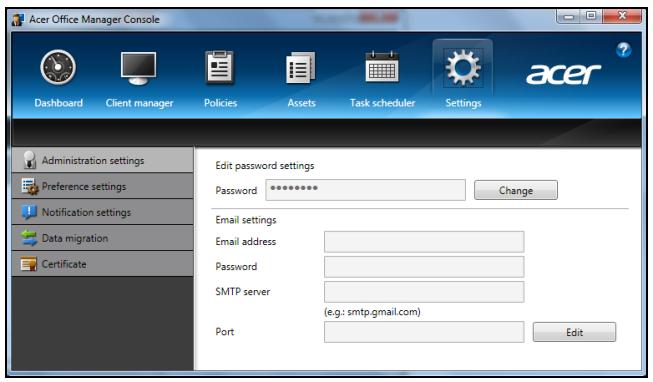The image size is (653, 382).
Task: Click the Data migration arrows icon
Action: click(29, 238)
